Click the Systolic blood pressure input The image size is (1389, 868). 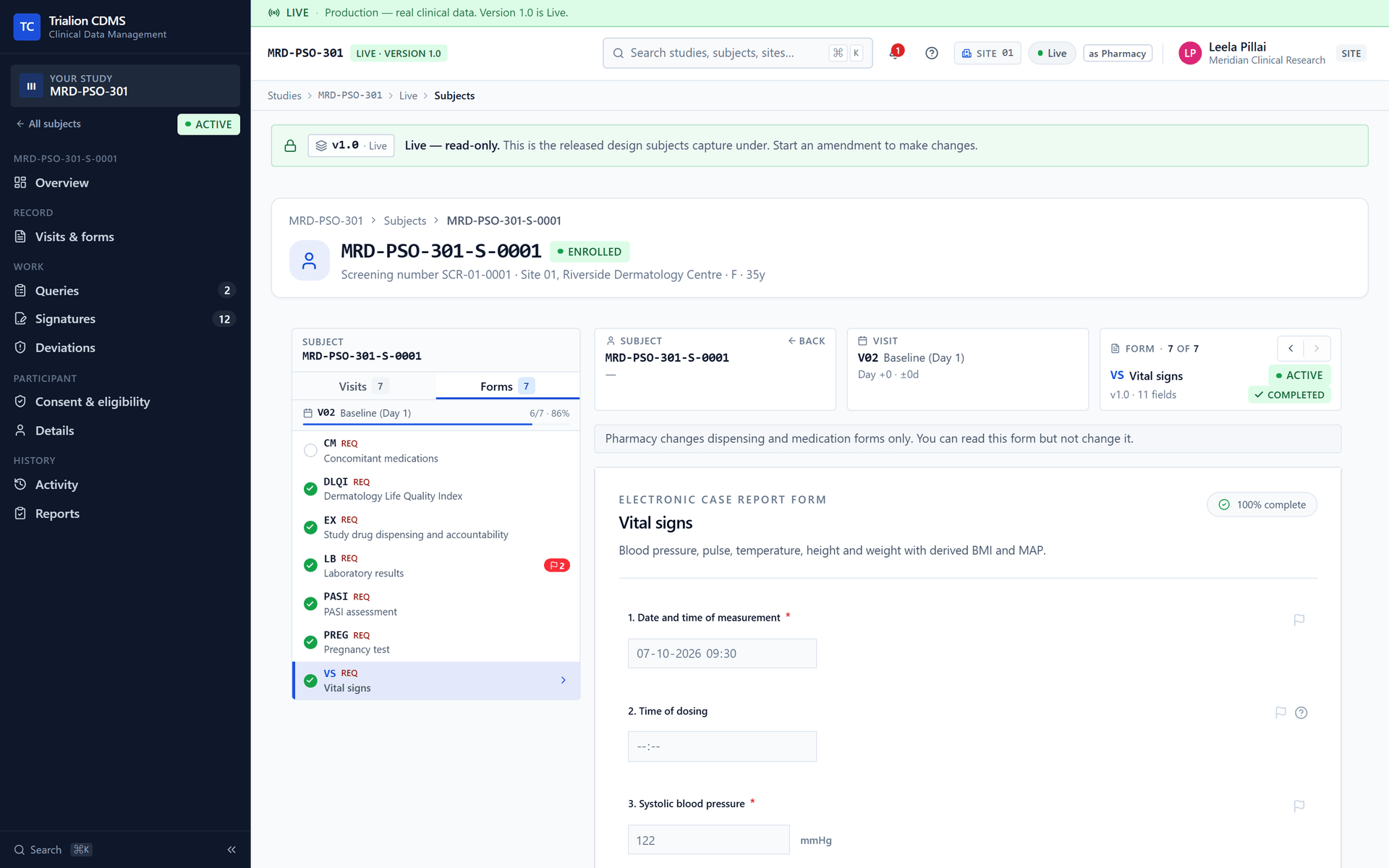tap(708, 841)
